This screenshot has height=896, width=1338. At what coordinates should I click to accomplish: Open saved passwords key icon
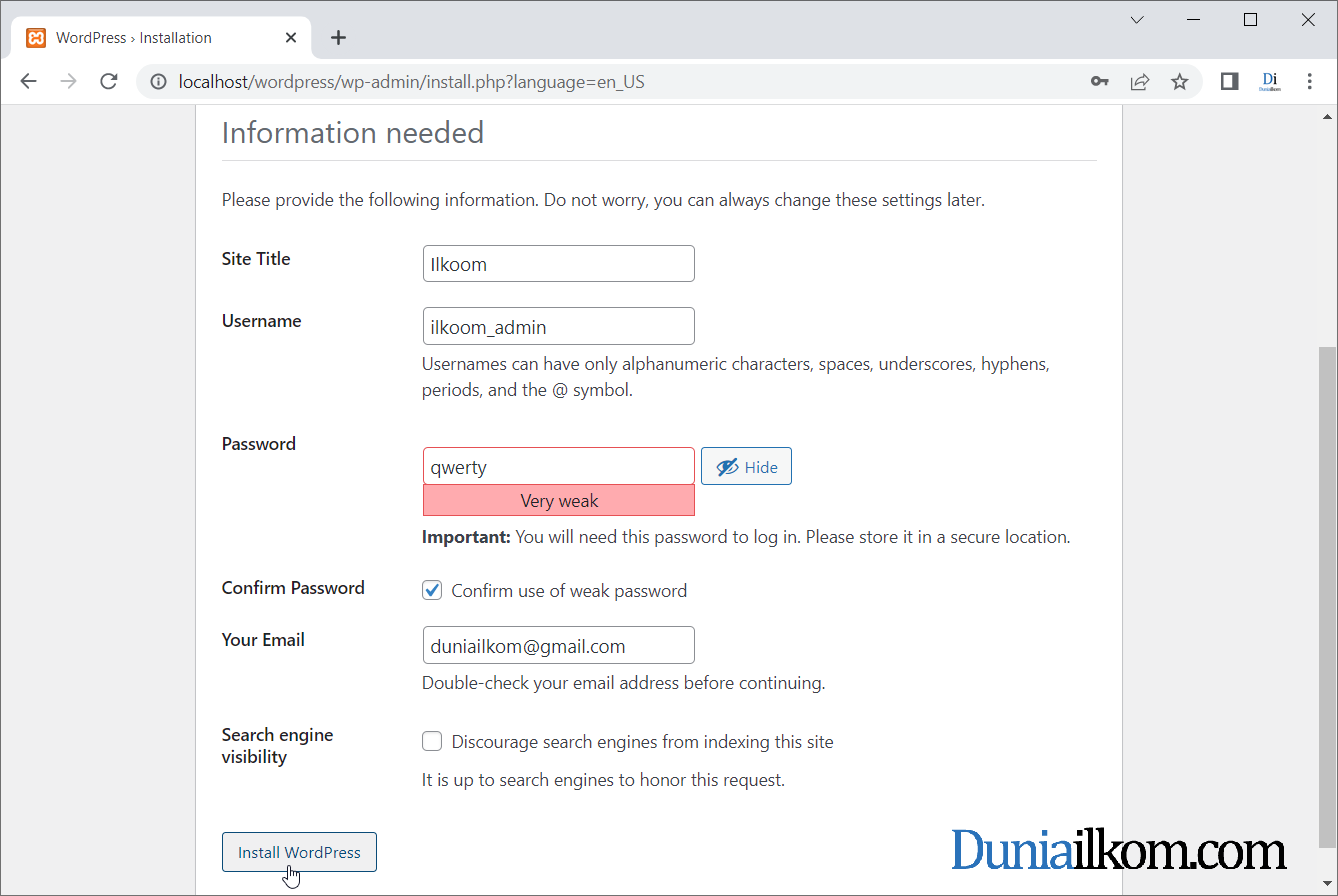1100,82
